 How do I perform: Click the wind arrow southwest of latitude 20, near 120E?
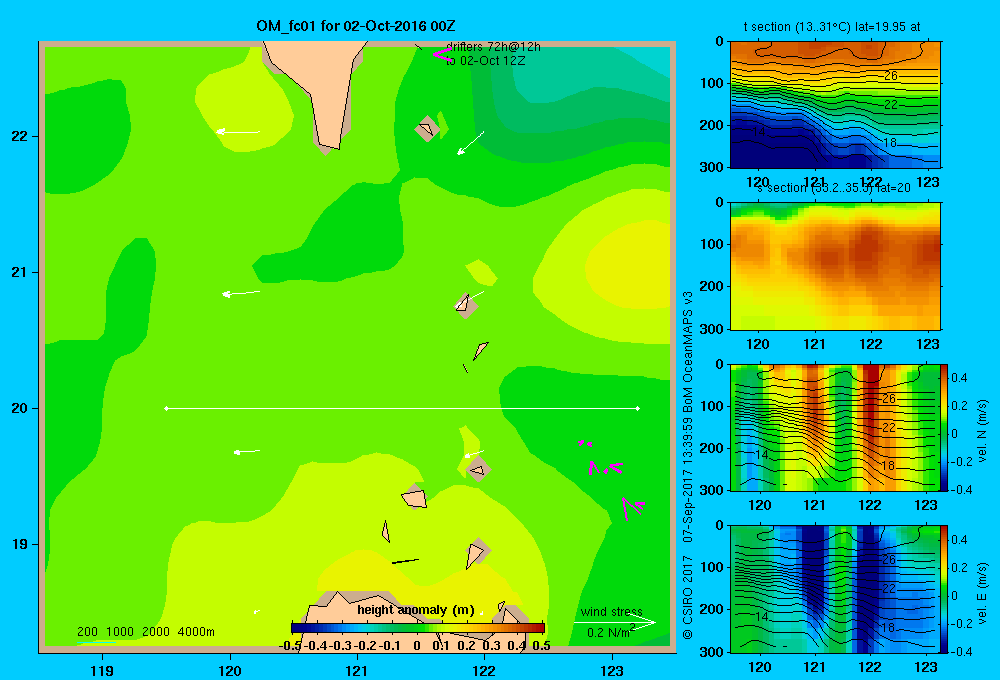point(247,452)
